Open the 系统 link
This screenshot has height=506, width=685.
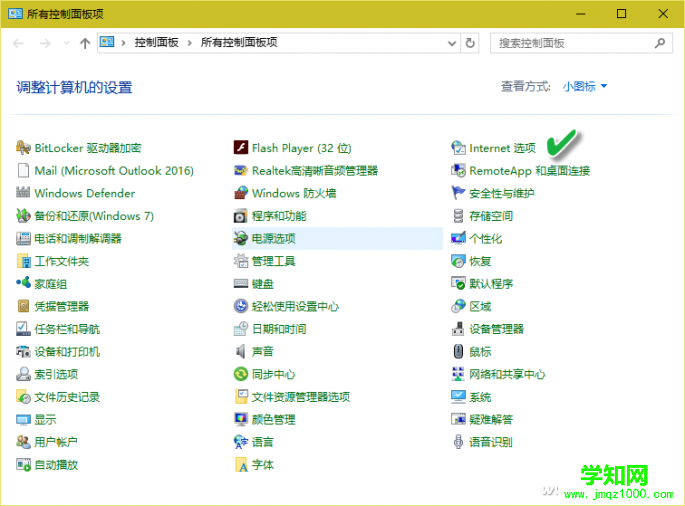tap(480, 397)
